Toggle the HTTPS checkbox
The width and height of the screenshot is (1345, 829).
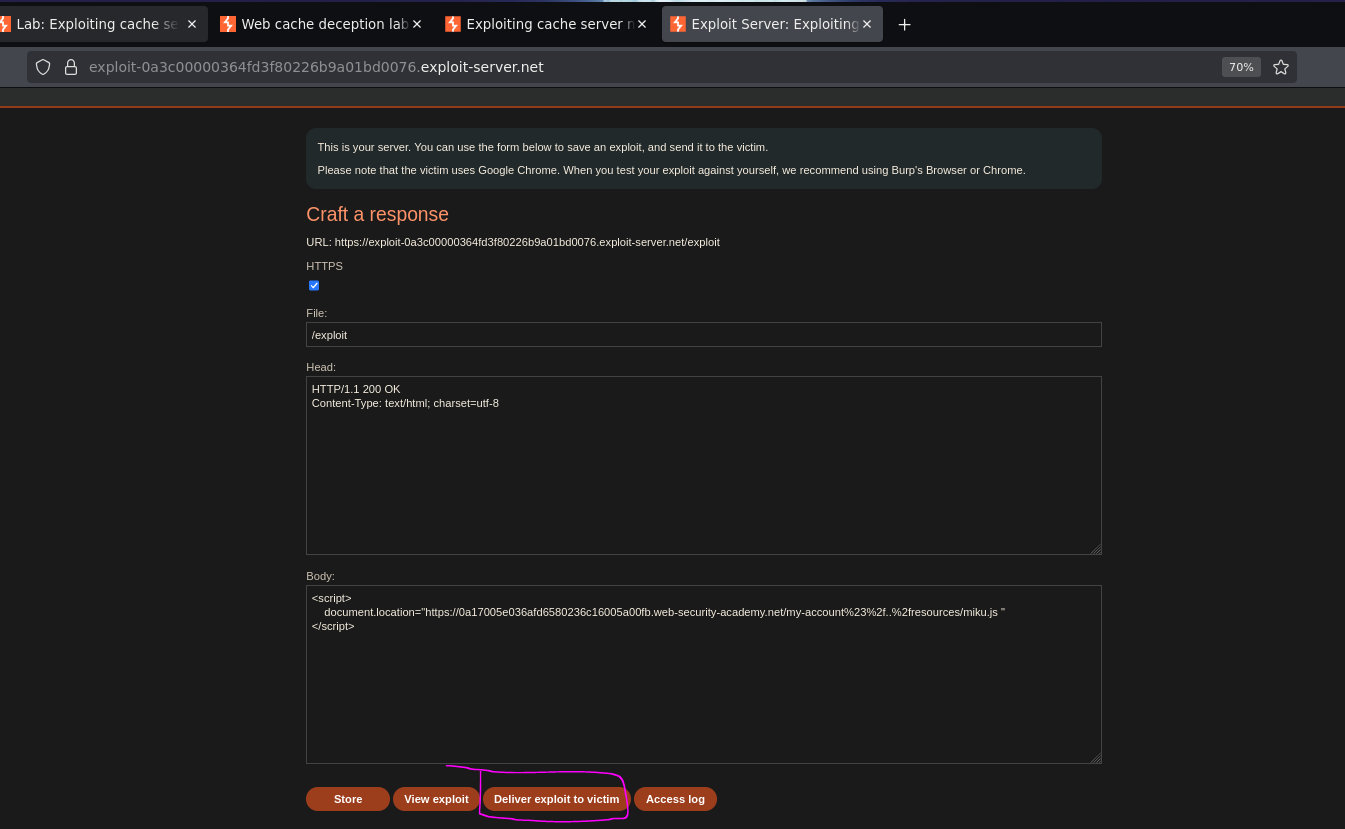point(314,285)
